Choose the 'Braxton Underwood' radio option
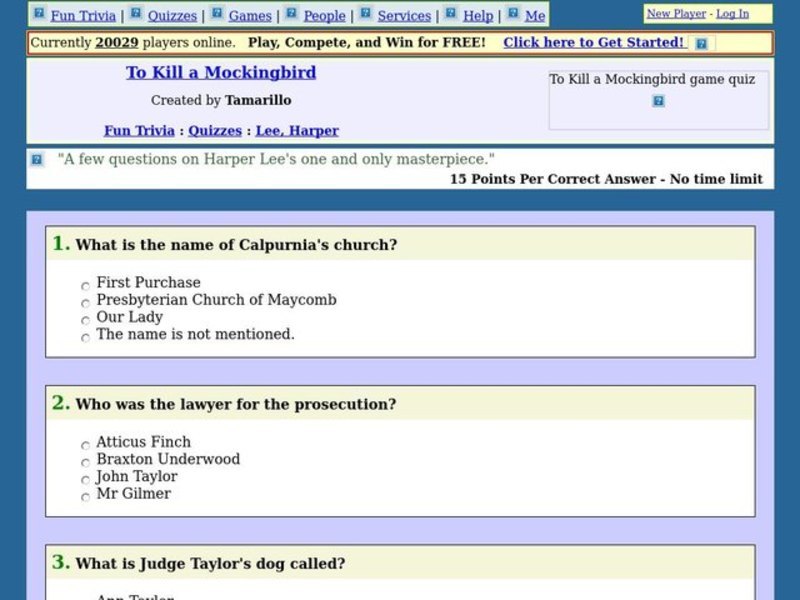Viewport: 800px width, 600px height. (x=86, y=462)
